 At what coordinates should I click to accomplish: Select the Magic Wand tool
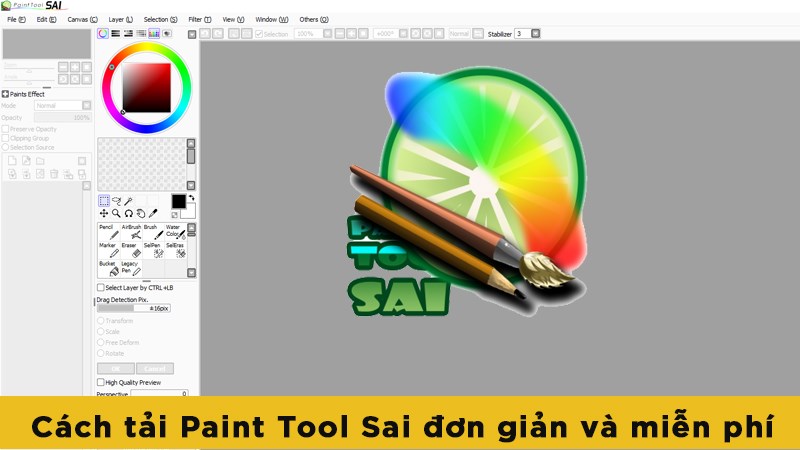coord(129,201)
